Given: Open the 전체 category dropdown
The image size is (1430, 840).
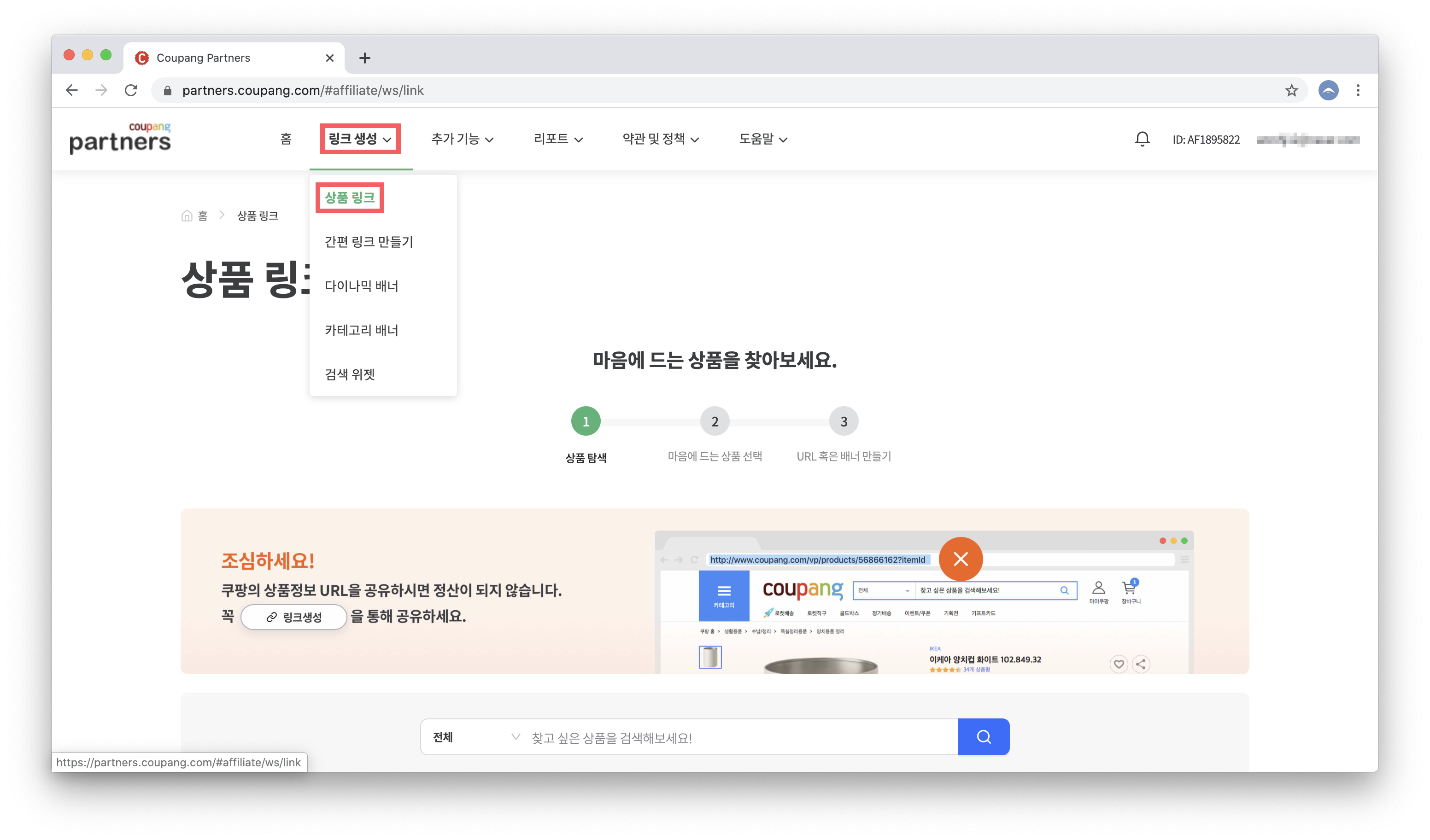Looking at the screenshot, I should 475,737.
